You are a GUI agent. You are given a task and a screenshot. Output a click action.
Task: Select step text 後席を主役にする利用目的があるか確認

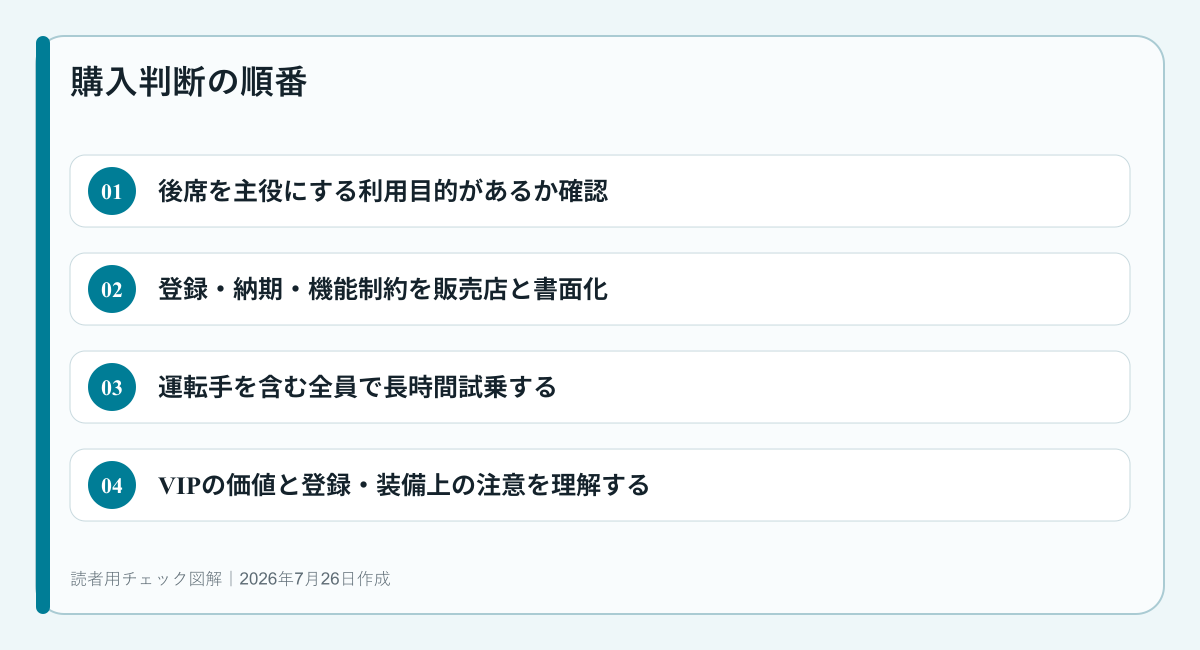[383, 191]
